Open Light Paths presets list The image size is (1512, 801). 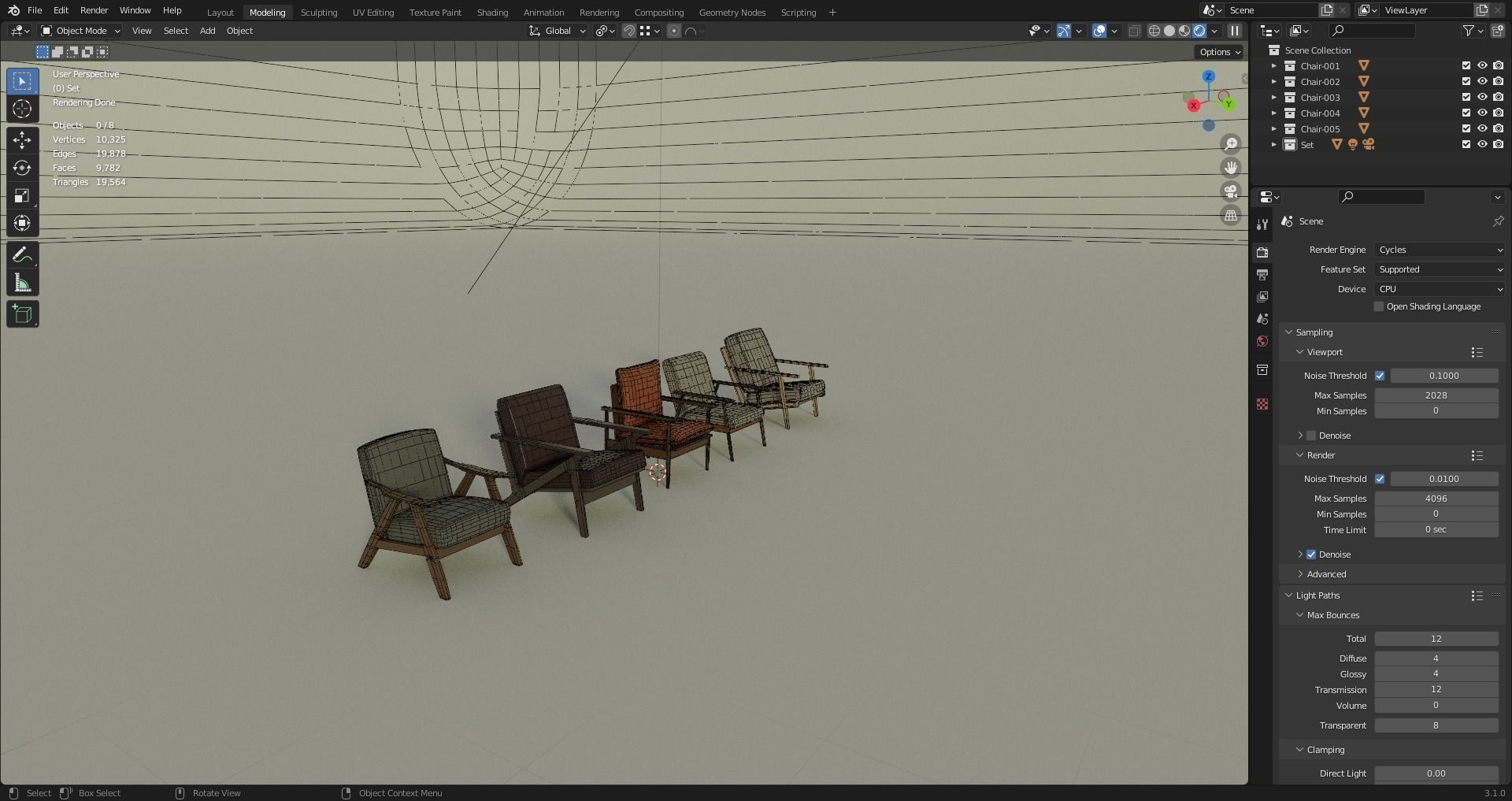point(1477,595)
